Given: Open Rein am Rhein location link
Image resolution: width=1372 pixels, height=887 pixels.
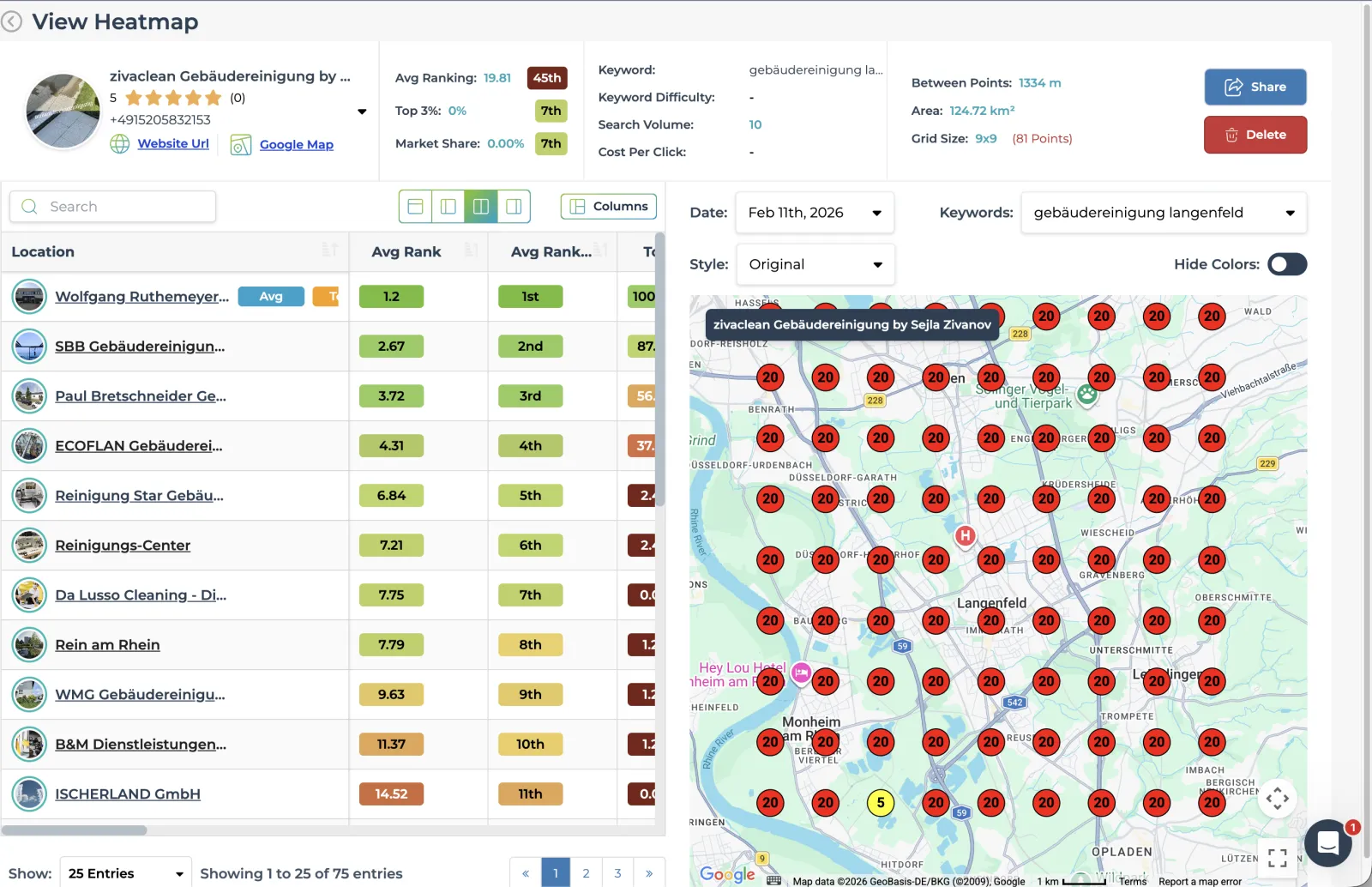Looking at the screenshot, I should 107,645.
